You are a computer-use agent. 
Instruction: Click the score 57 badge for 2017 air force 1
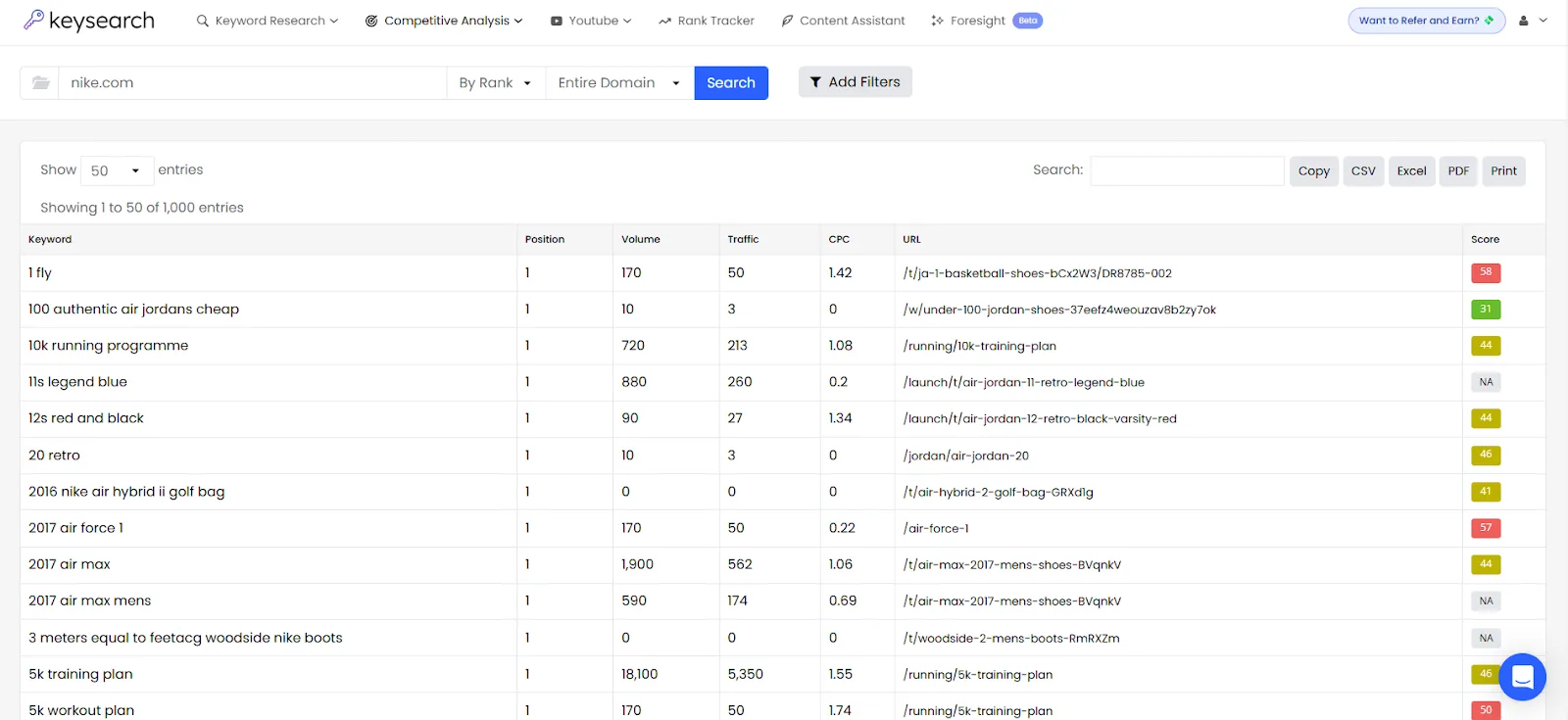1486,528
